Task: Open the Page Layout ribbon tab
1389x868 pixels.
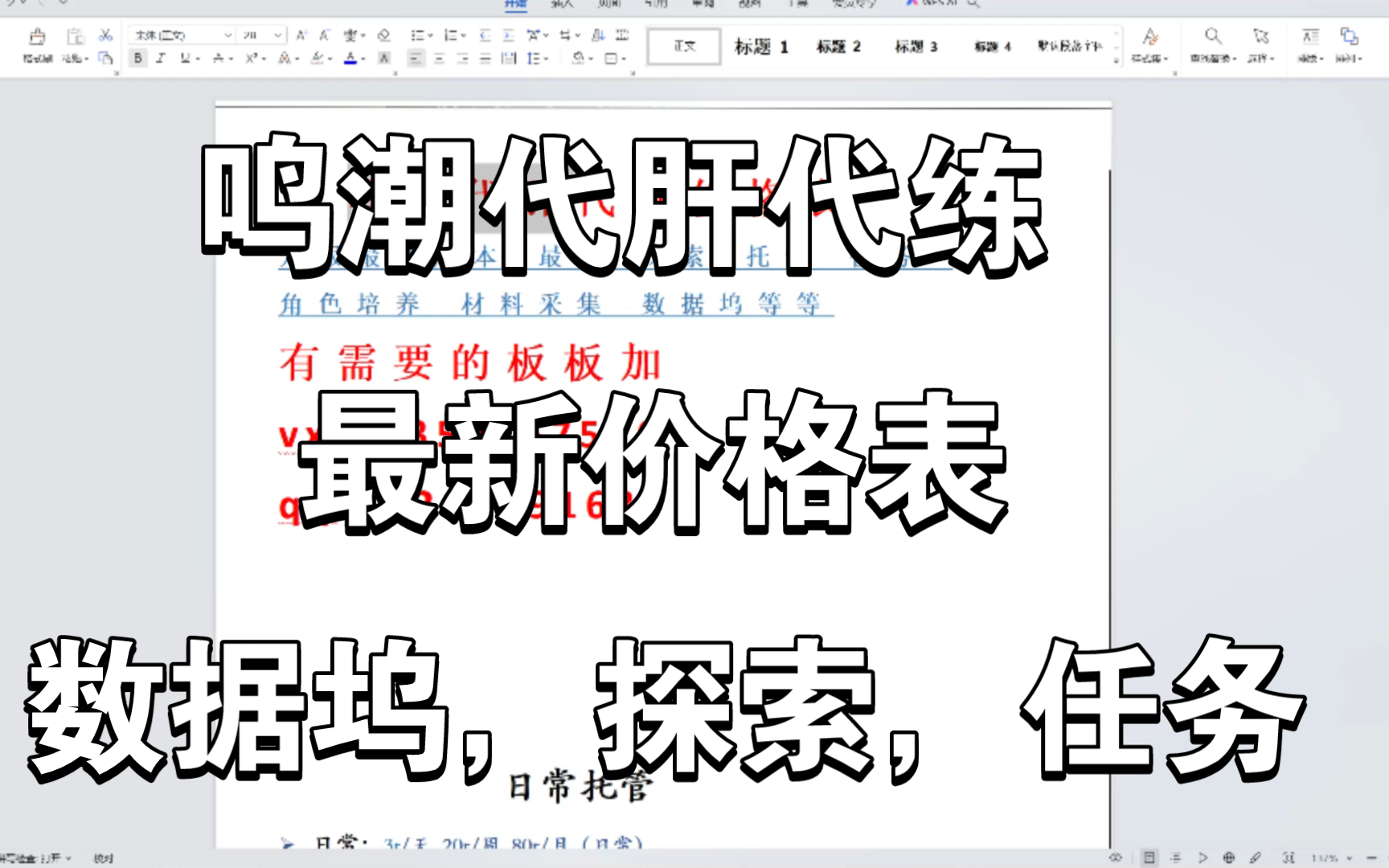Action: coord(609,4)
